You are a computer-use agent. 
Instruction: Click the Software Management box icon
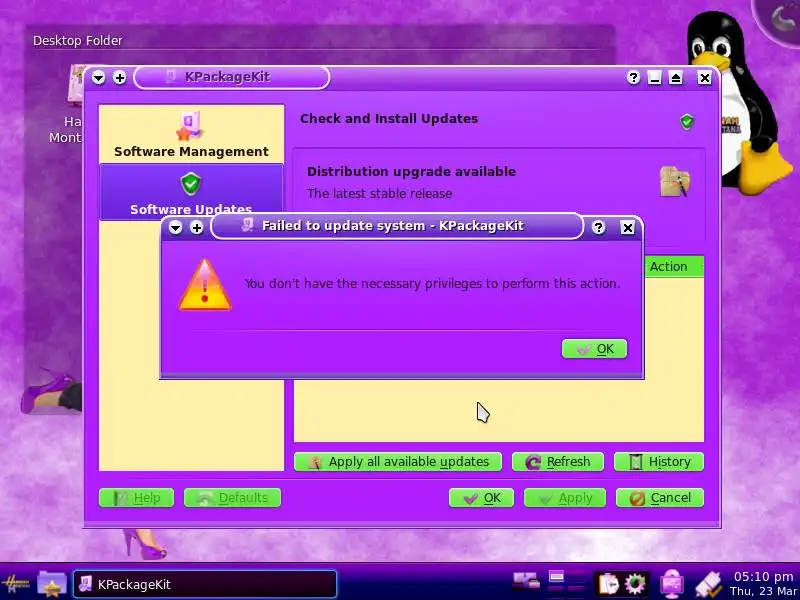pos(190,126)
